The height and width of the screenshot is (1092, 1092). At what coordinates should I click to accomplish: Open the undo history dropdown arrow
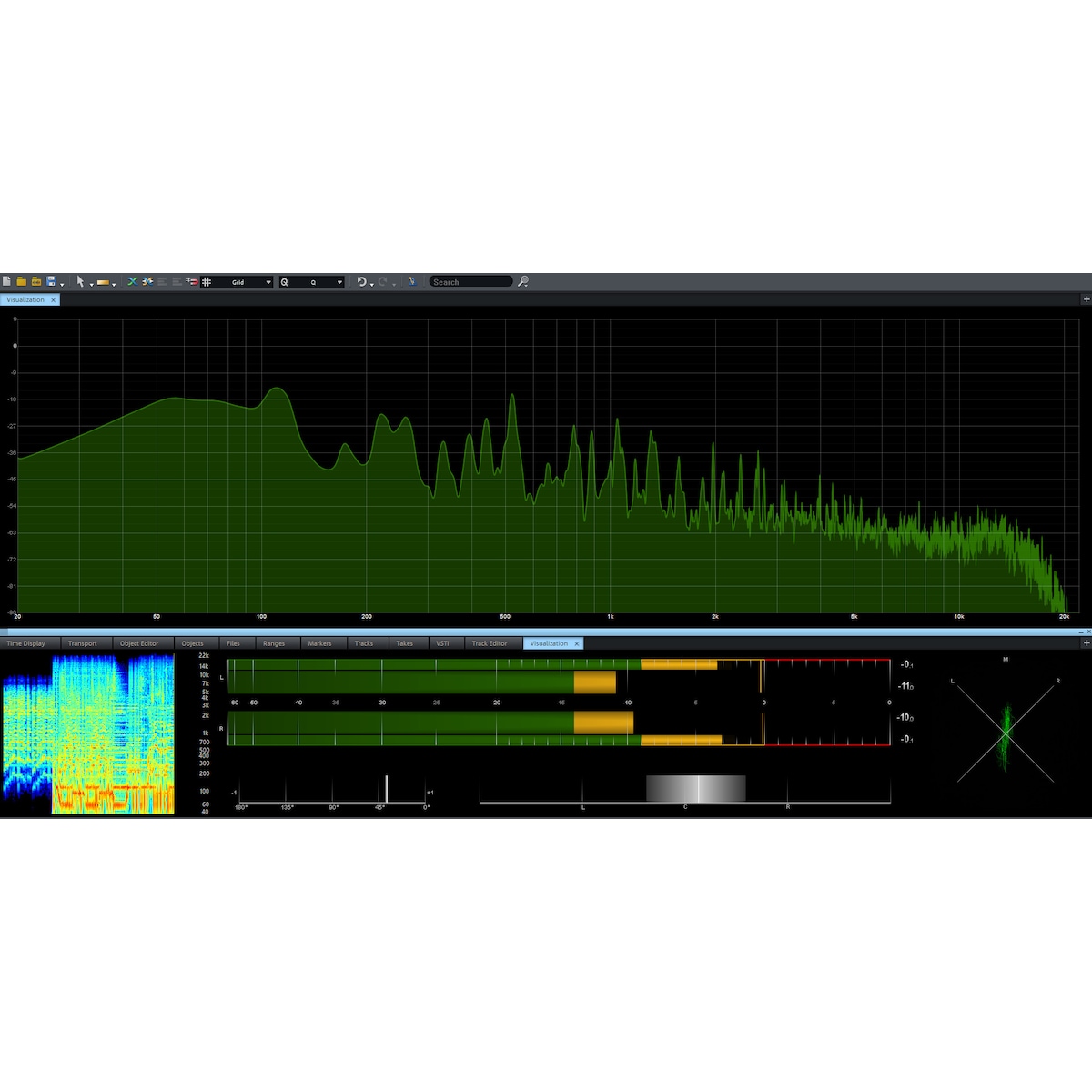click(x=372, y=285)
